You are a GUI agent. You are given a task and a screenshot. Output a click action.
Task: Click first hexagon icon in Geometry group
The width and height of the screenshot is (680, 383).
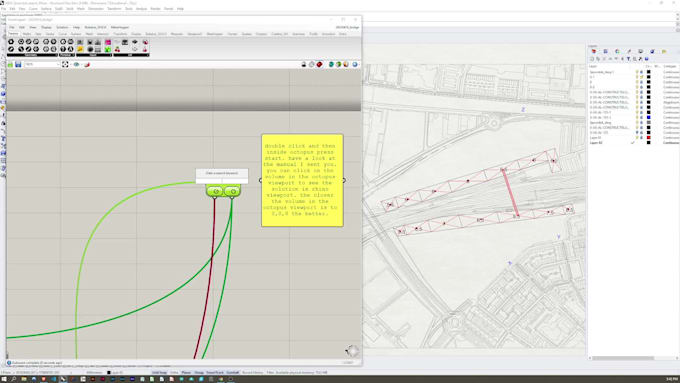(11, 42)
